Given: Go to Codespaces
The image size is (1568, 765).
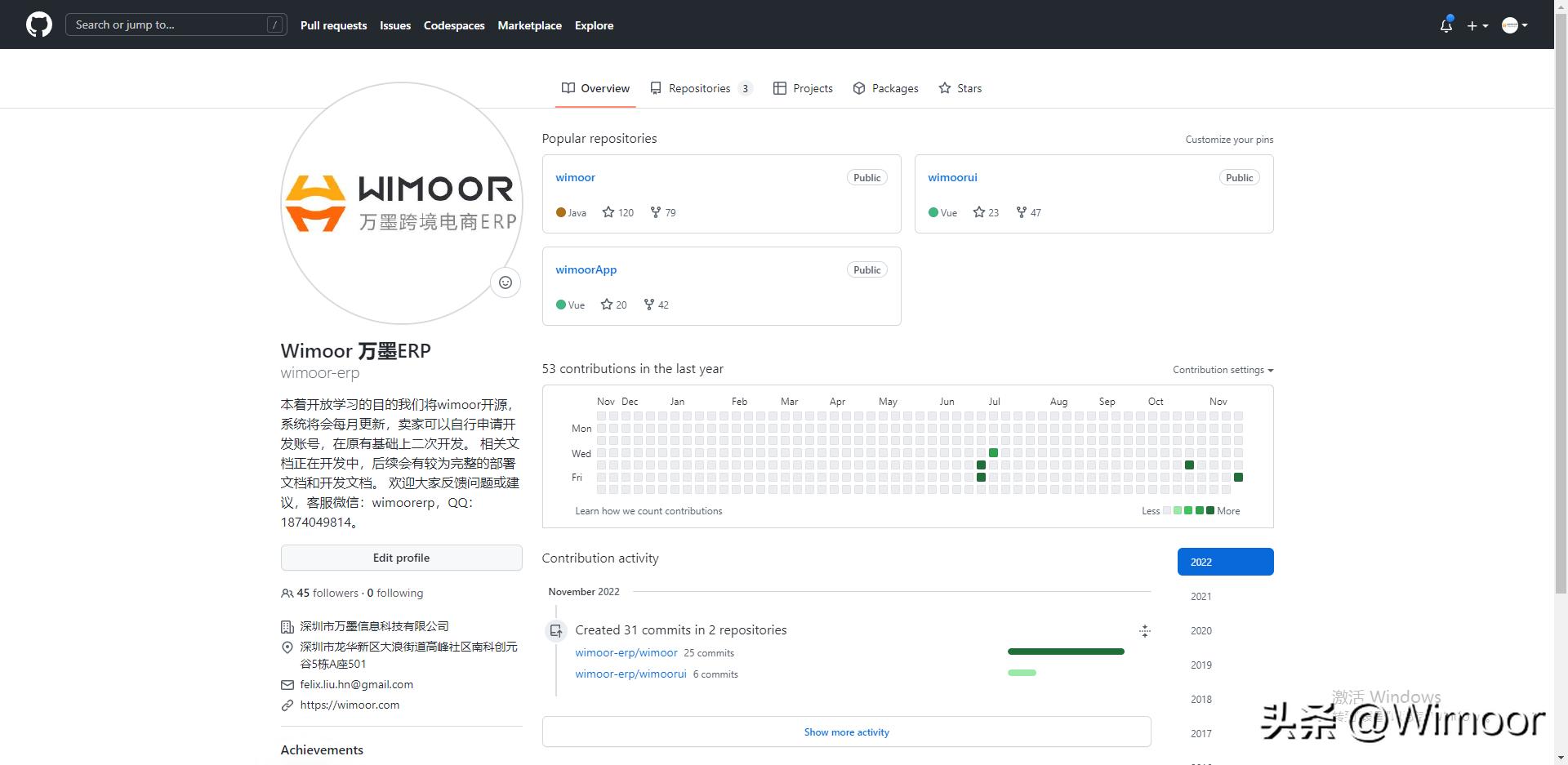Looking at the screenshot, I should (x=454, y=25).
